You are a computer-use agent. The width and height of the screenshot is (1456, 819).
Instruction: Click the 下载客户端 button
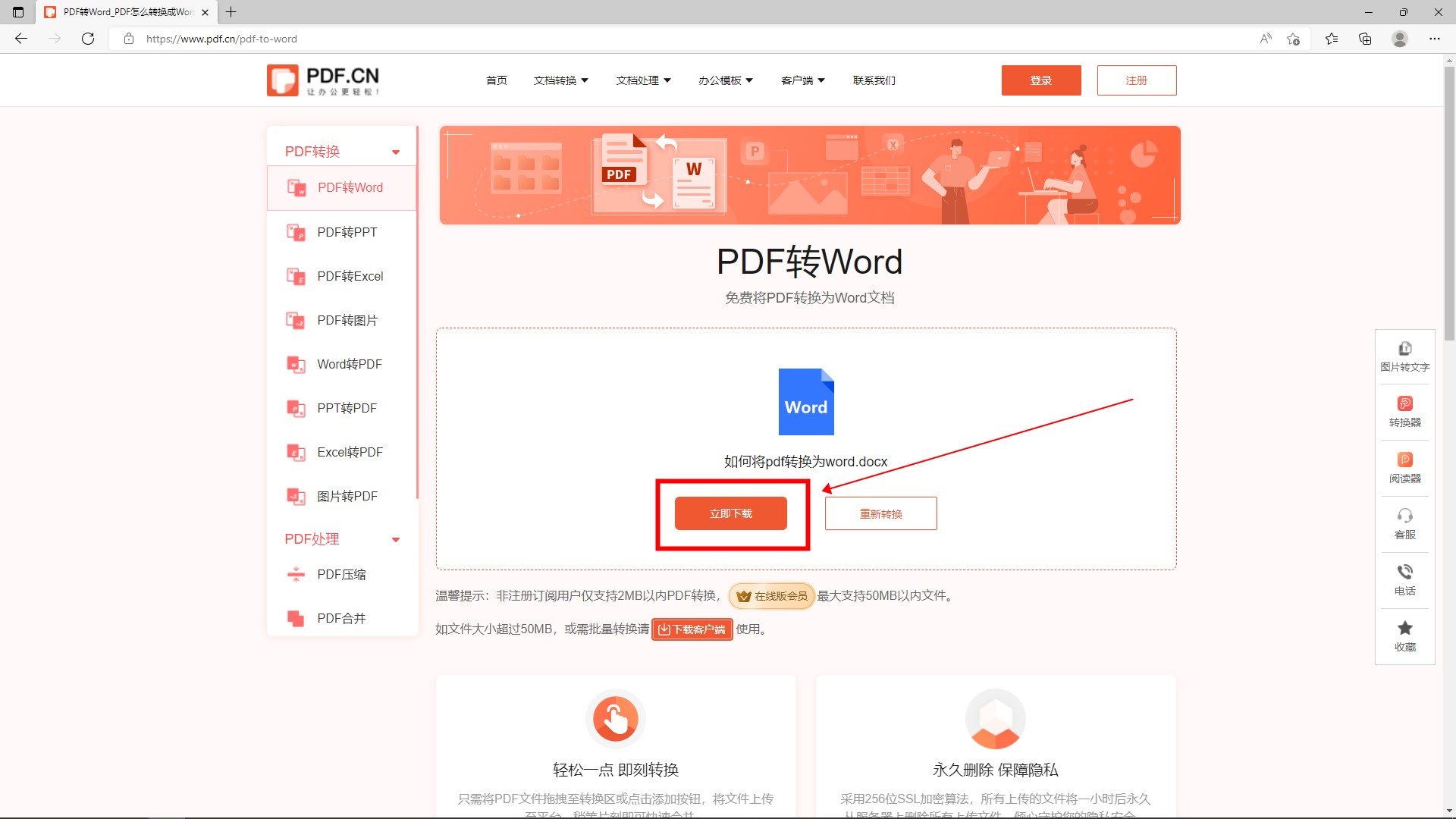click(692, 629)
